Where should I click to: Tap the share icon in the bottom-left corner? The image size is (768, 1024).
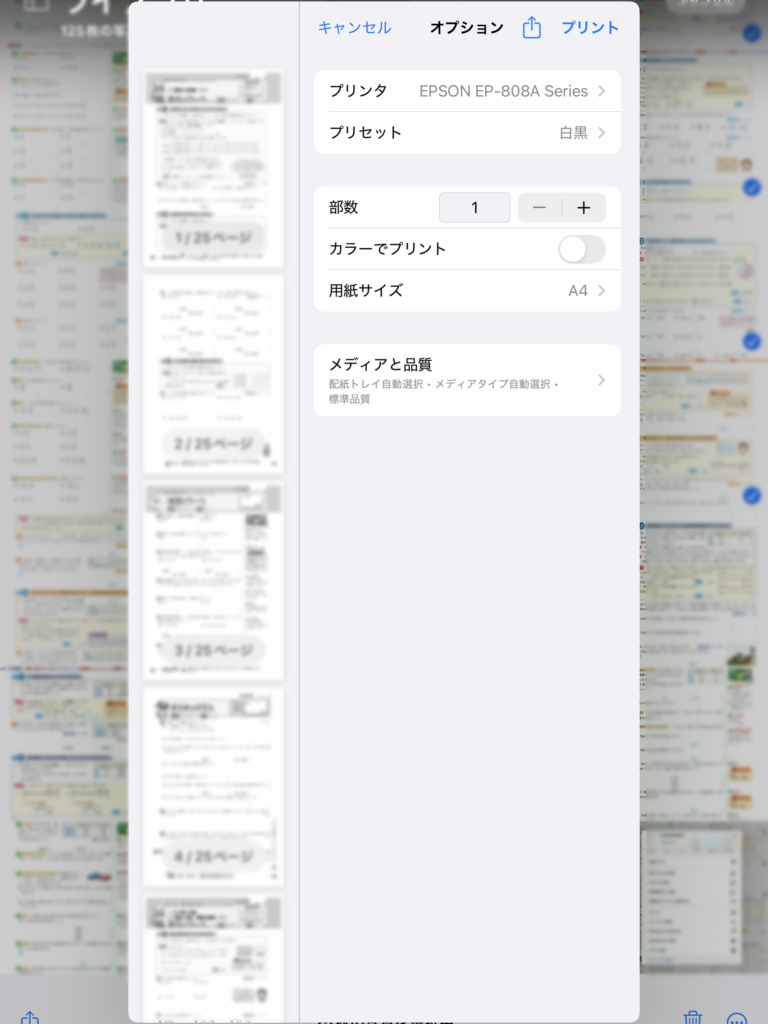coord(30,1017)
